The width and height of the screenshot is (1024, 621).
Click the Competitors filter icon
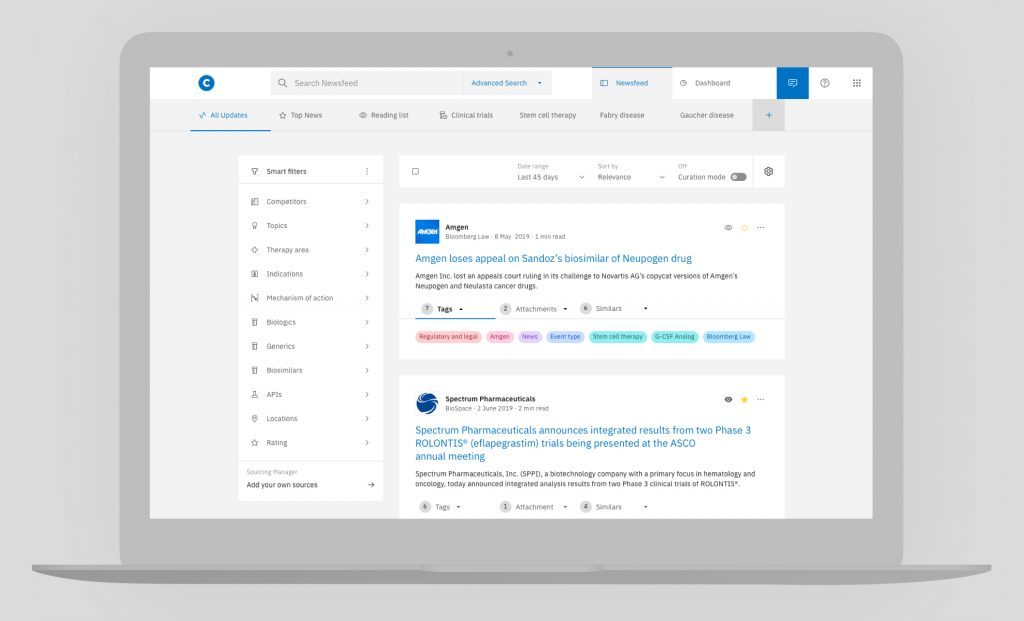click(255, 202)
